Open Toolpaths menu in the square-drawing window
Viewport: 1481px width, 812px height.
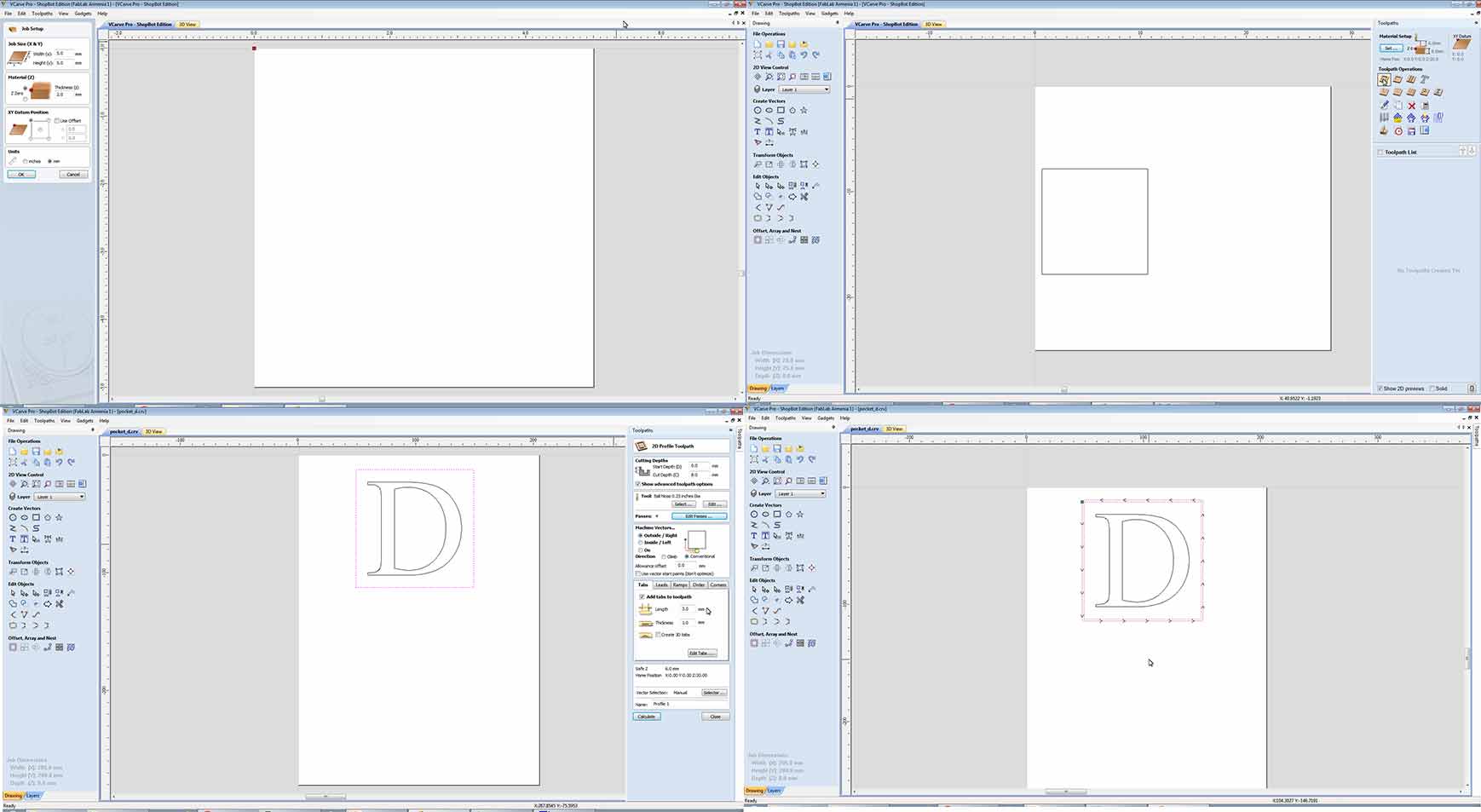[x=789, y=14]
